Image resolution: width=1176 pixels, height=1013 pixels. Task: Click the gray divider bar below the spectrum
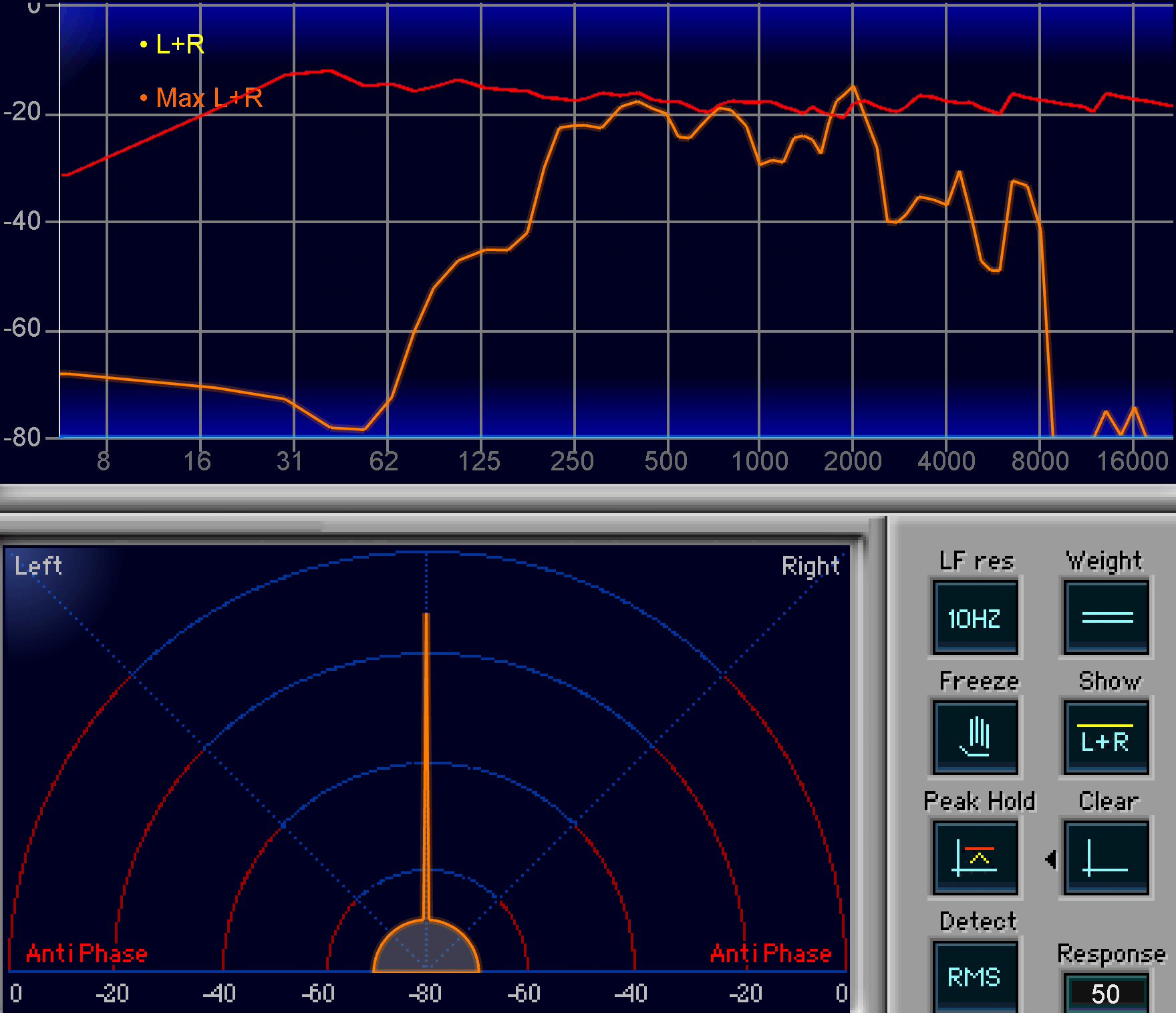pos(588,498)
